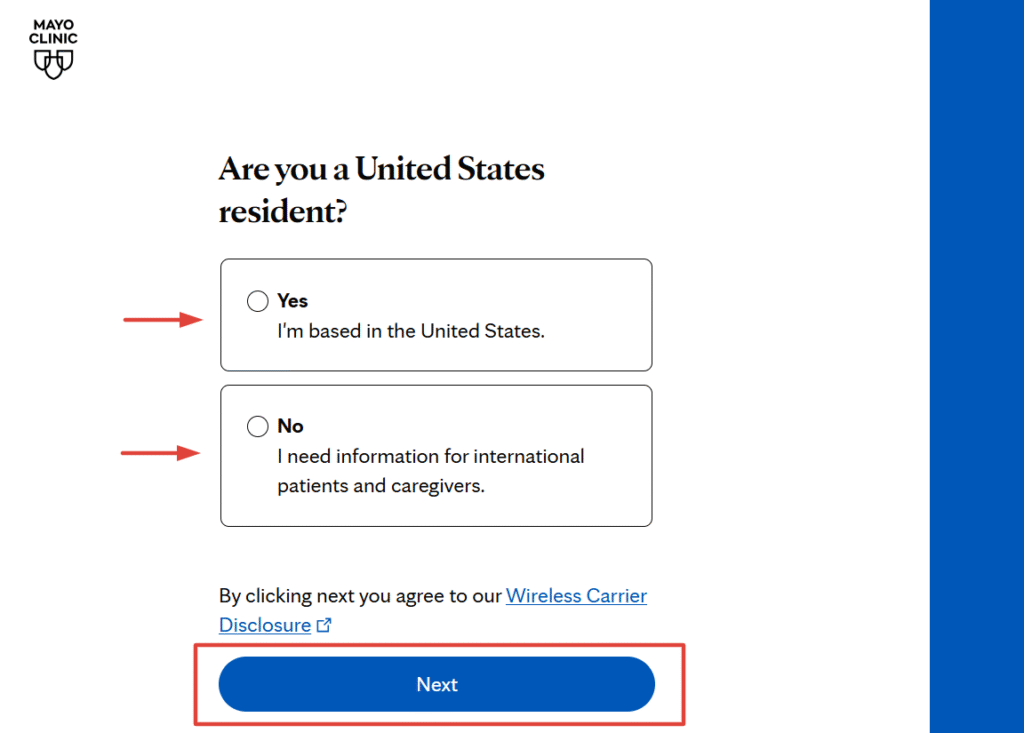Open the Wireless Carrier link
Viewport: 1024px width, 733px height.
pyautogui.click(x=576, y=596)
